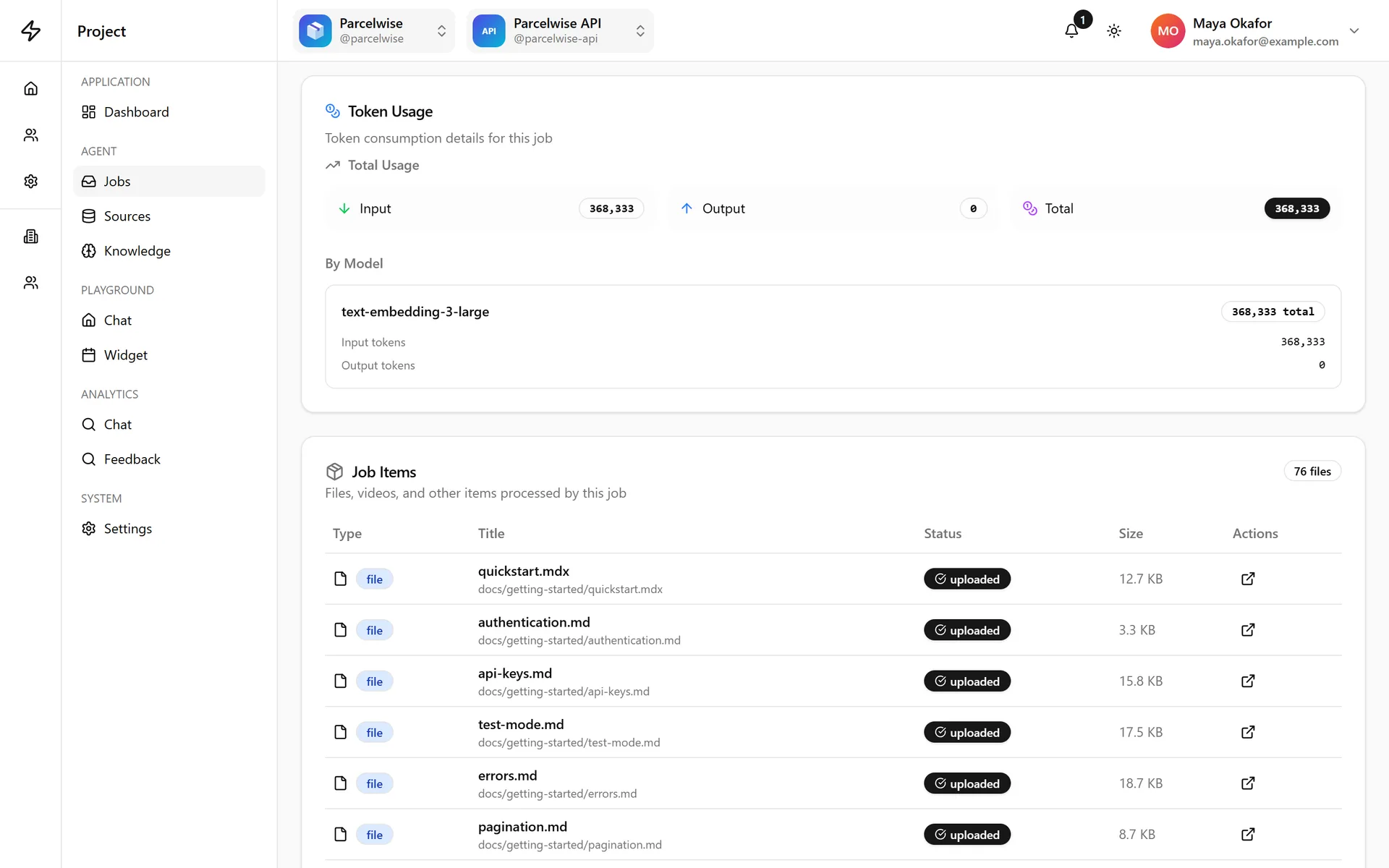
Task: Go to Sources in the sidebar
Action: coord(169,216)
